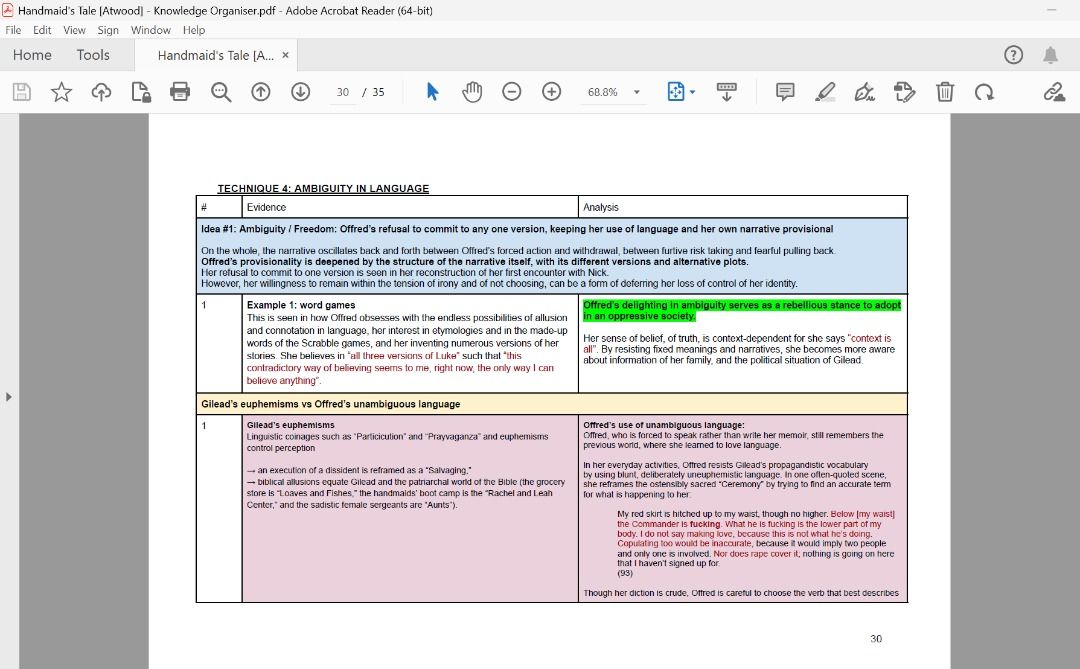Zoom in on the document

(551, 91)
